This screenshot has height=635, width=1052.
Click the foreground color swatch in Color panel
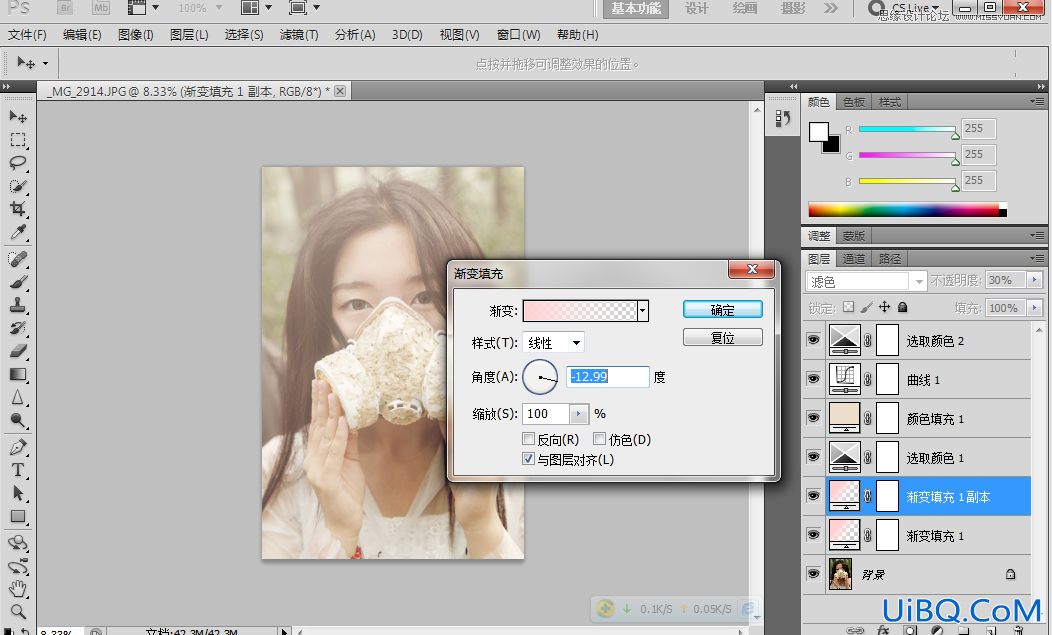pyautogui.click(x=819, y=132)
